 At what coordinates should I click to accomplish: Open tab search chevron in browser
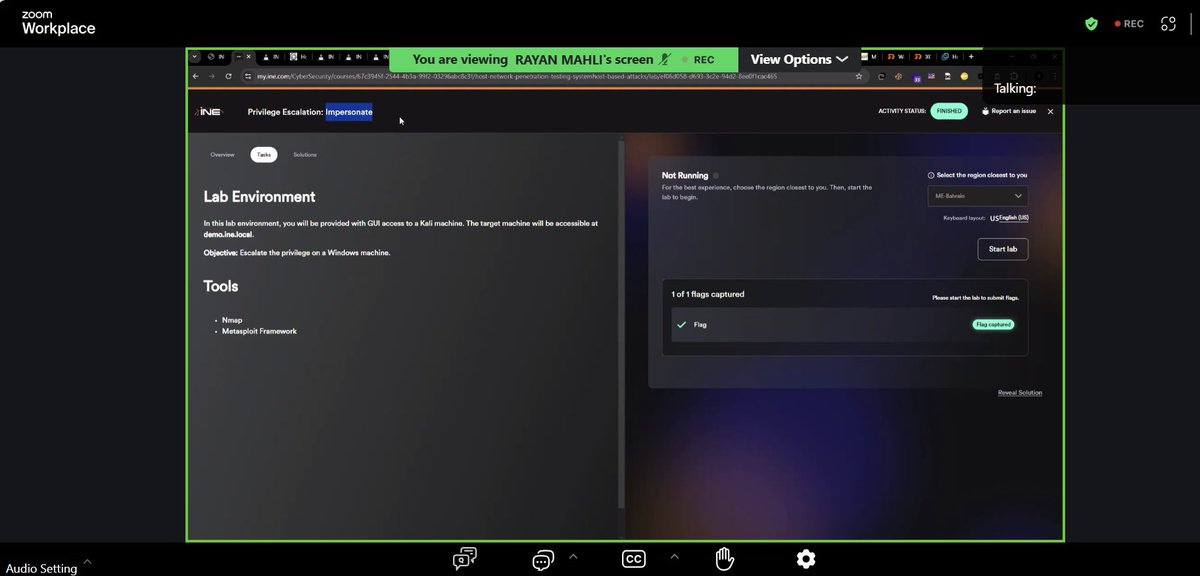(195, 57)
